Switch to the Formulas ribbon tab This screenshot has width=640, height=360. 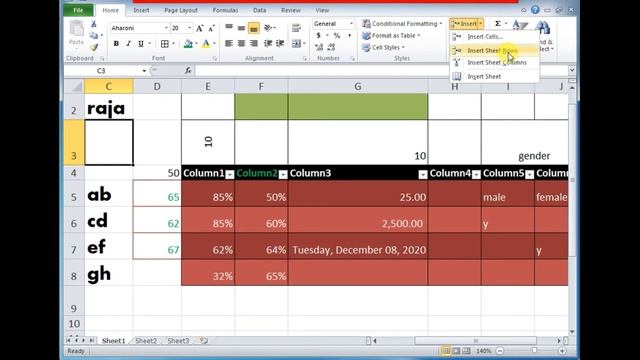coord(225,10)
